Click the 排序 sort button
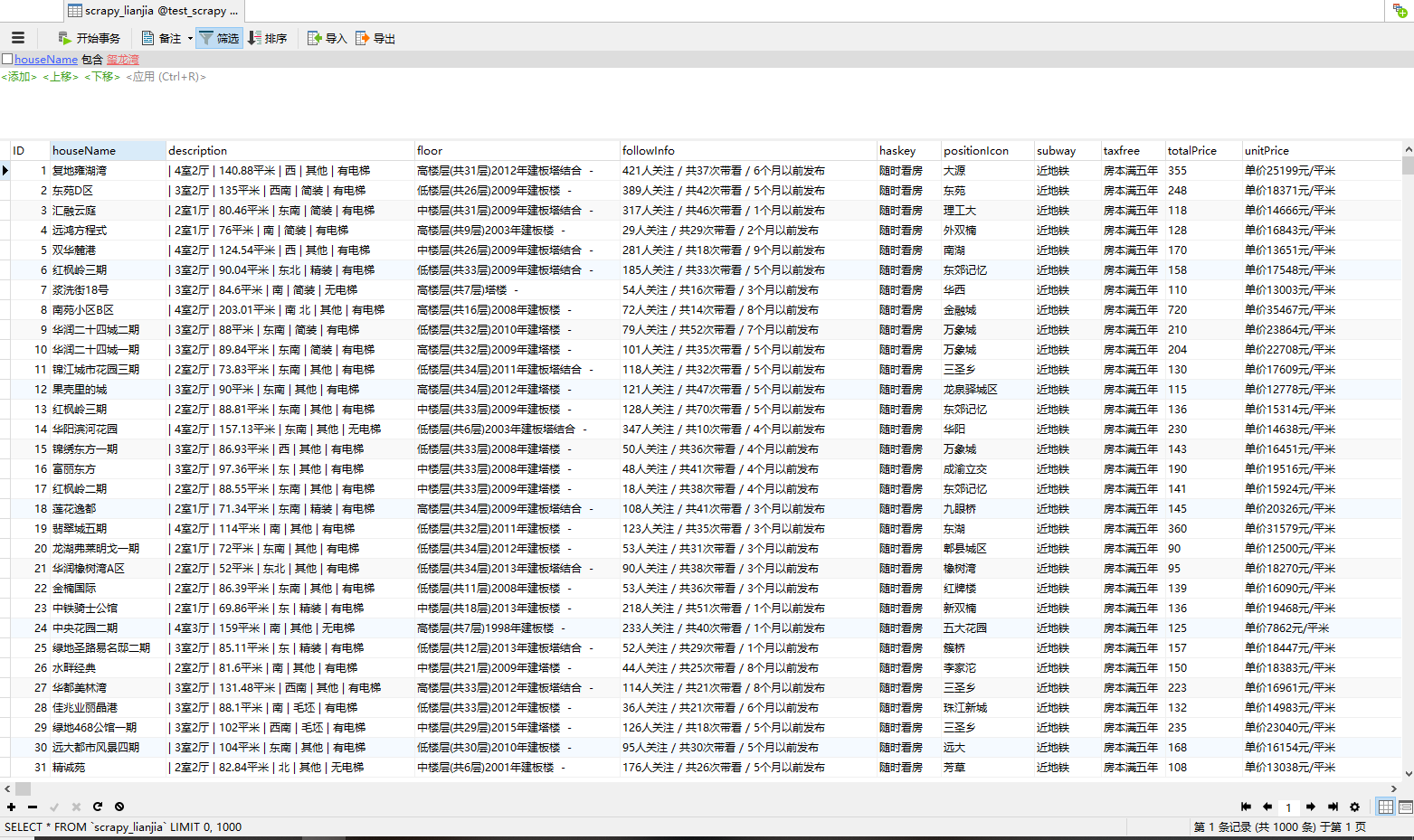The height and width of the screenshot is (840, 1414). point(268,38)
